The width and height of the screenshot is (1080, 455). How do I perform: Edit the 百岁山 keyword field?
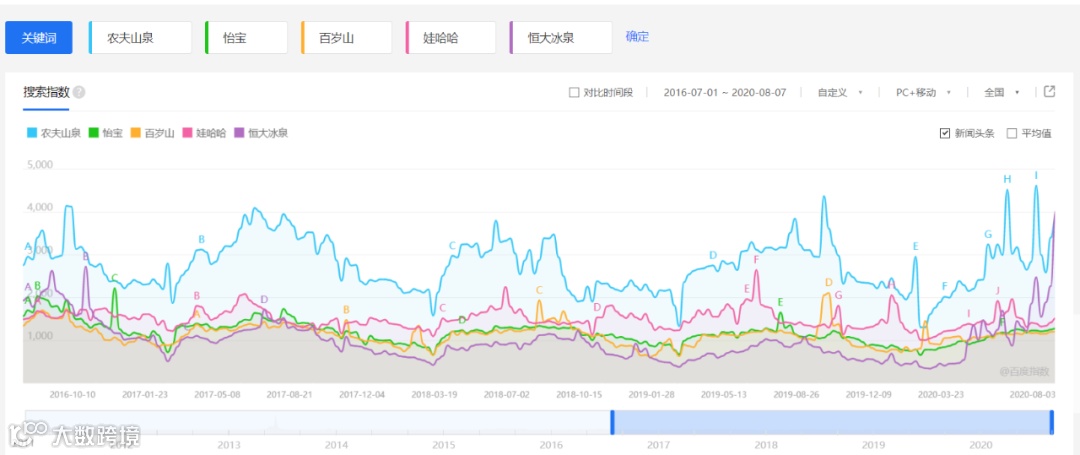tap(346, 37)
